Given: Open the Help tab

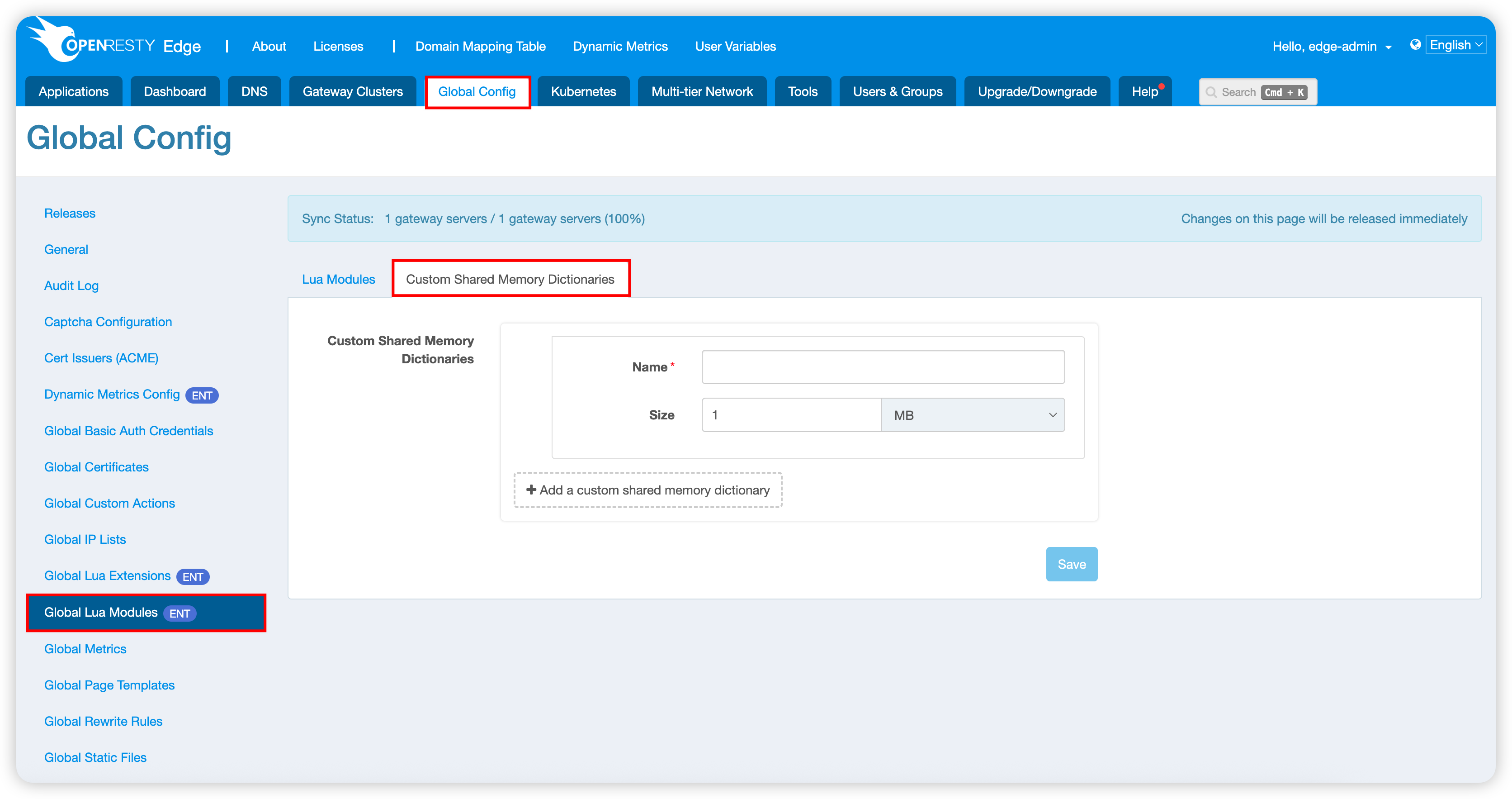Looking at the screenshot, I should [1144, 92].
